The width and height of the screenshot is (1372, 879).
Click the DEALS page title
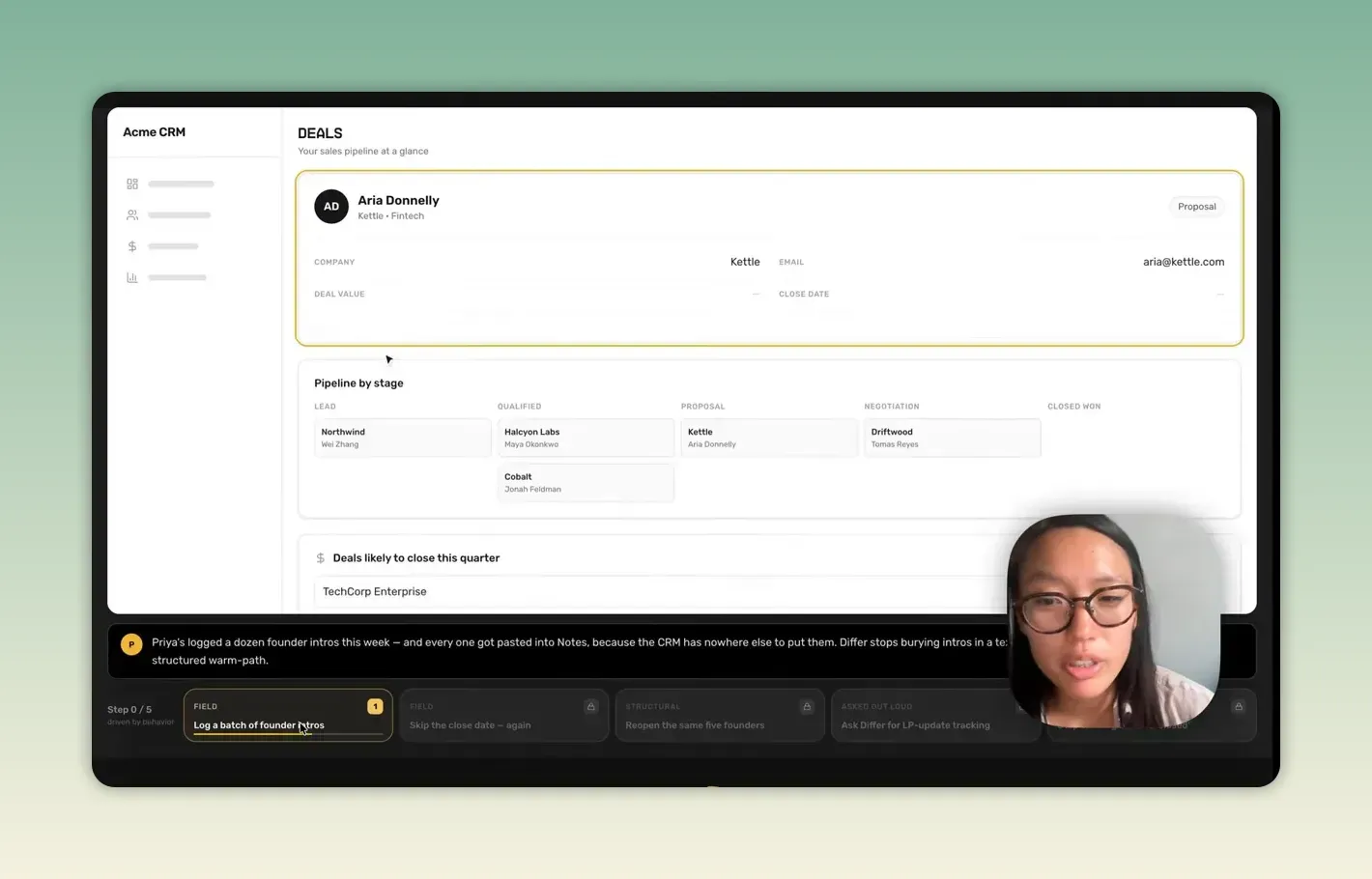click(x=320, y=133)
